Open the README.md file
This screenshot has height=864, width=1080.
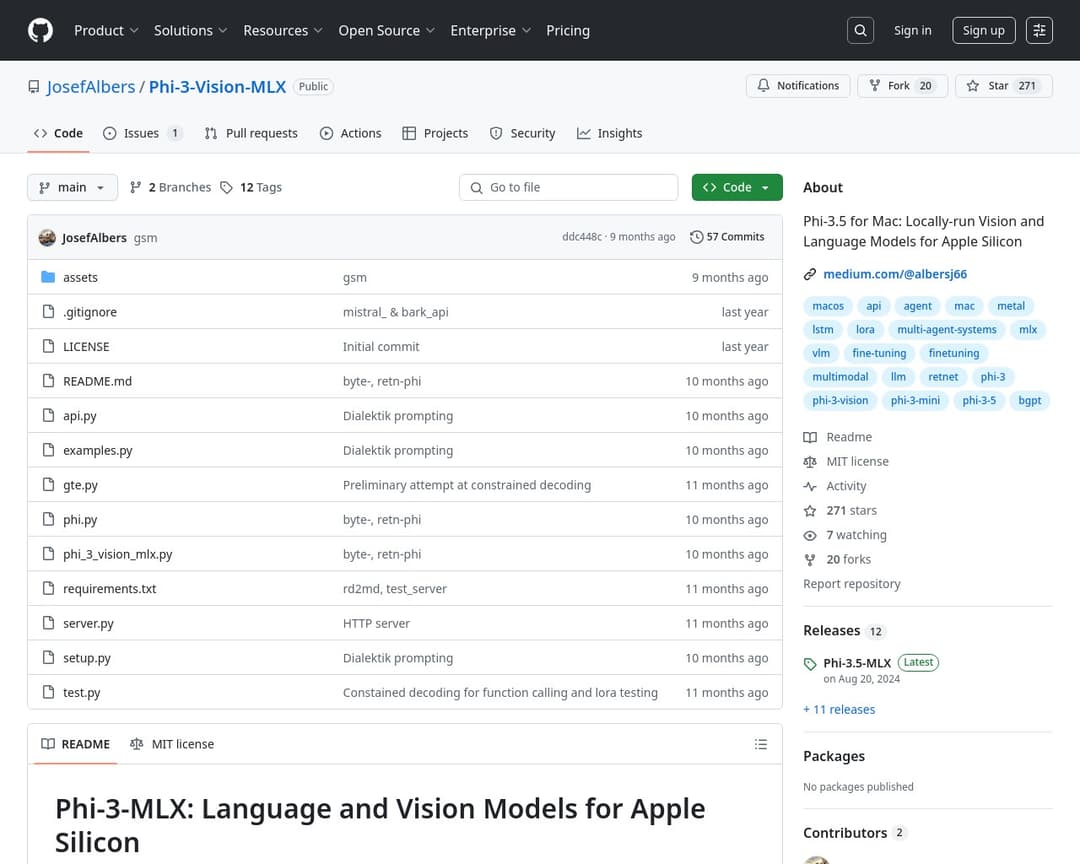97,381
